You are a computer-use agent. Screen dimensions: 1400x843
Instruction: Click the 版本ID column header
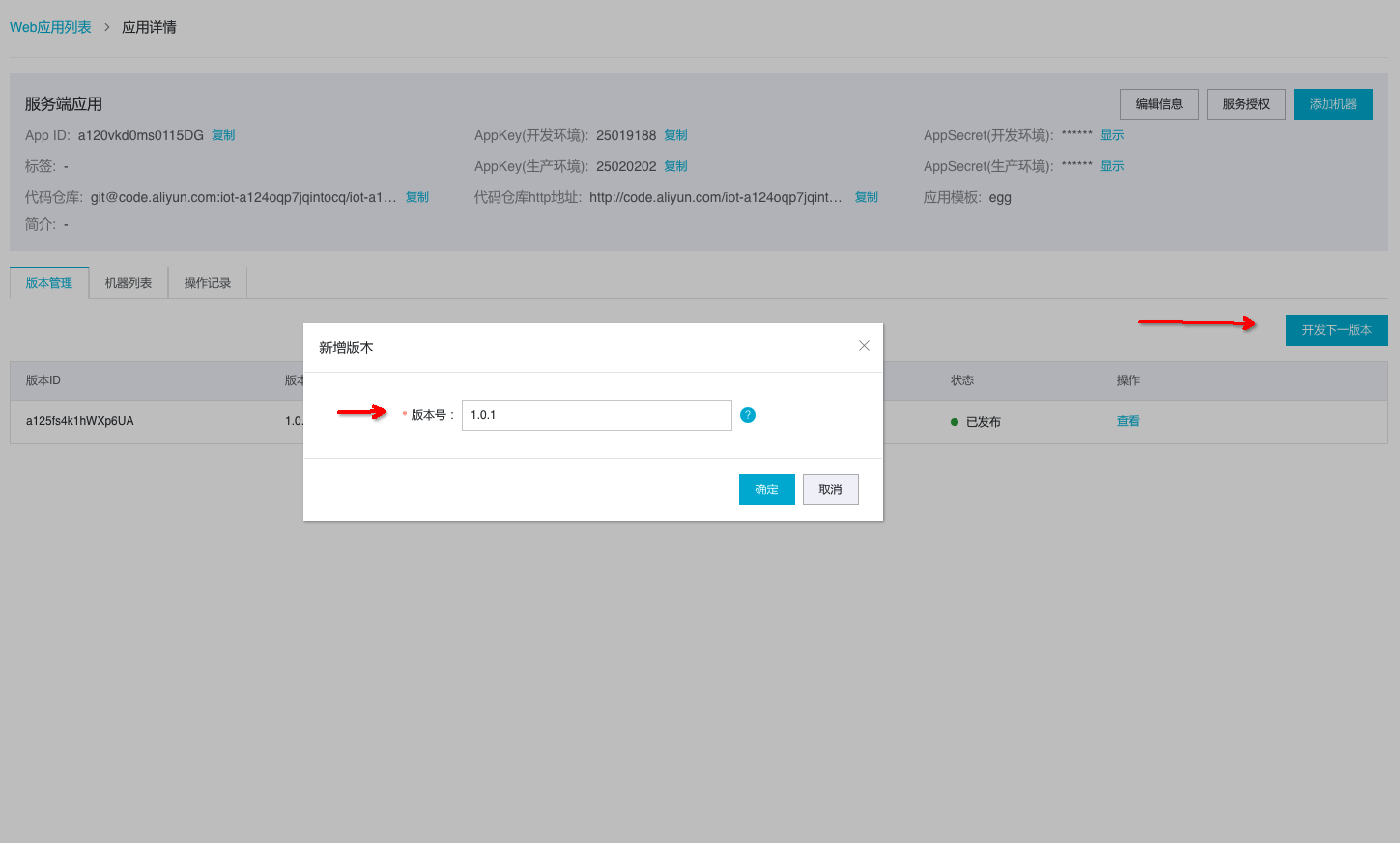43,380
